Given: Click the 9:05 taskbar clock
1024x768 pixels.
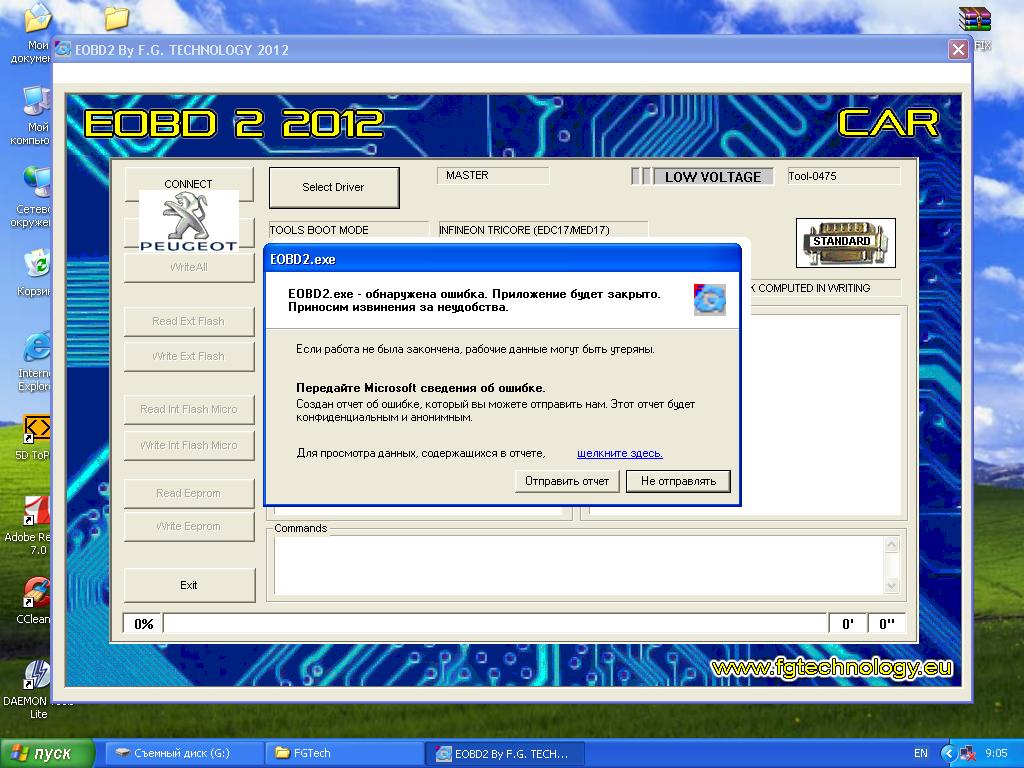Looking at the screenshot, I should tap(996, 753).
